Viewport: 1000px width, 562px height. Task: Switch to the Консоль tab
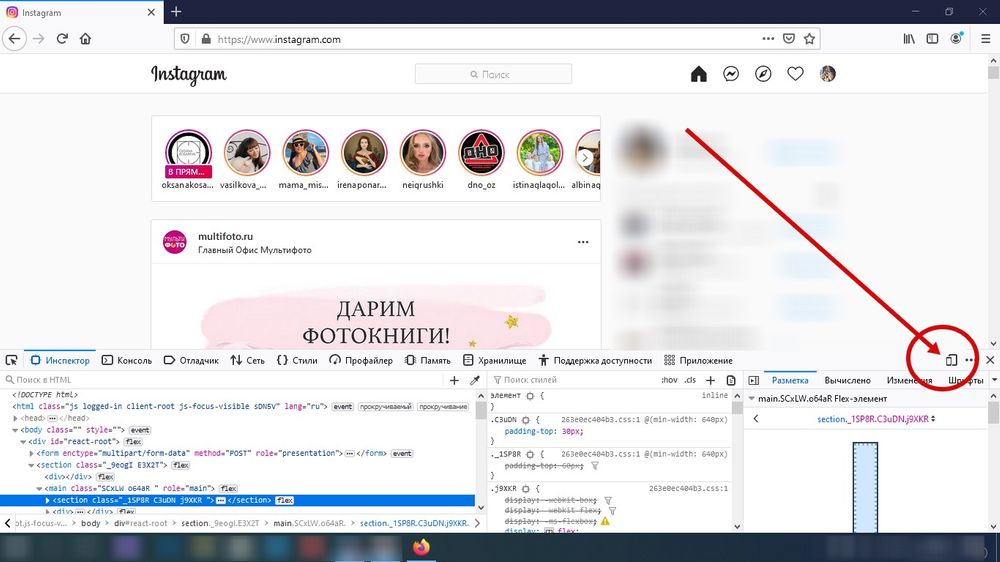click(x=127, y=360)
